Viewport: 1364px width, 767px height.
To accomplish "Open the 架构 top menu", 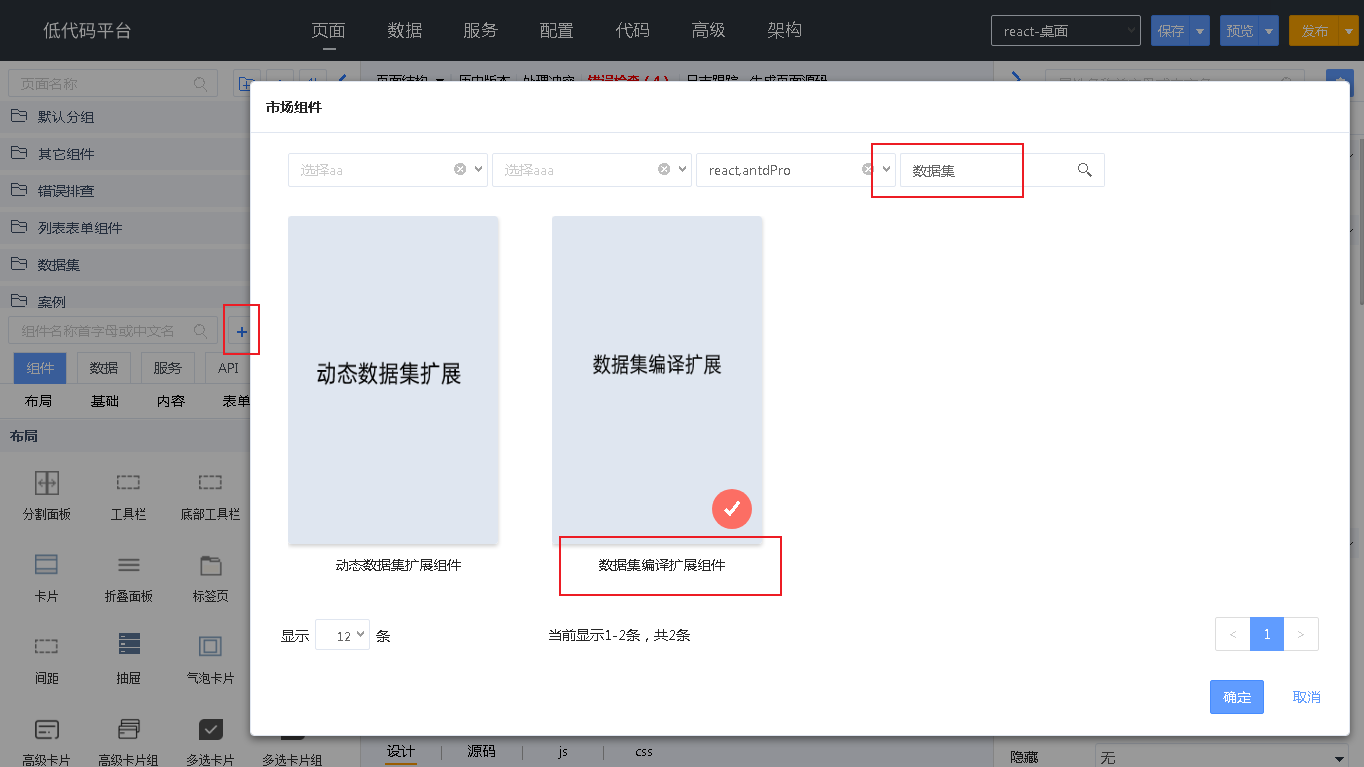I will click(x=784, y=30).
